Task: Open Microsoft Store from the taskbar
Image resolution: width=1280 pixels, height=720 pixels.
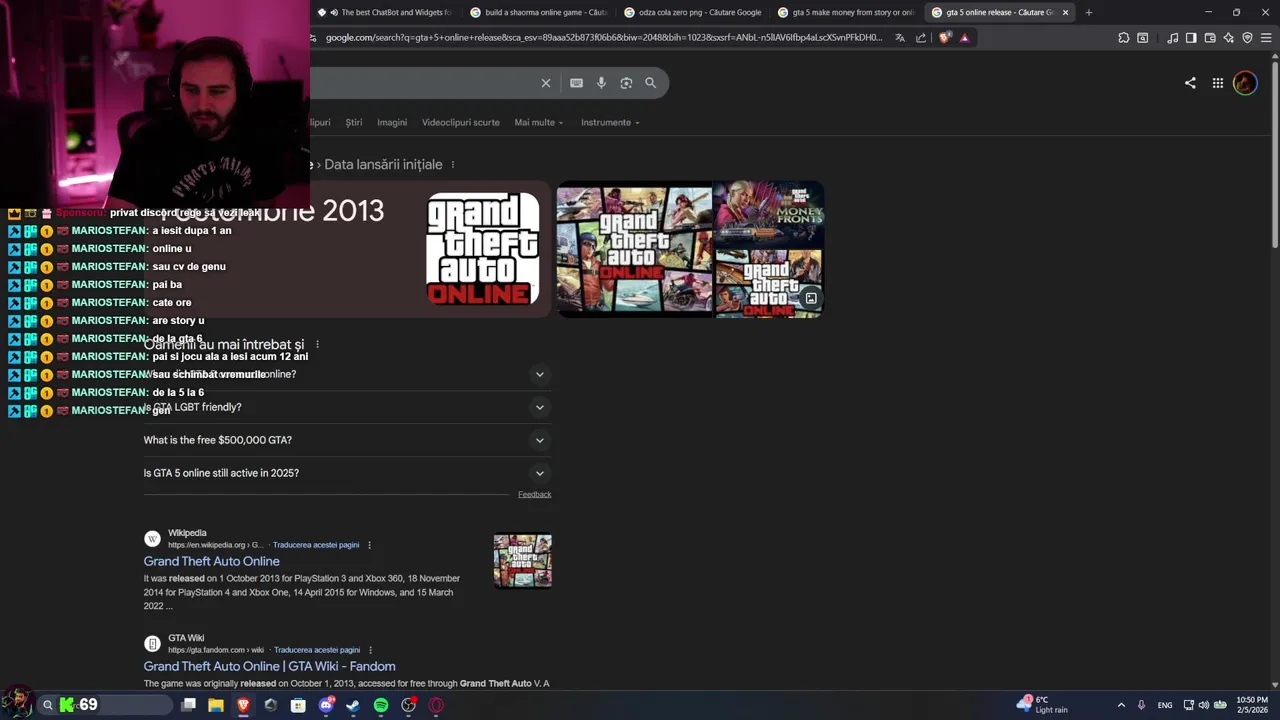Action: 298,705
